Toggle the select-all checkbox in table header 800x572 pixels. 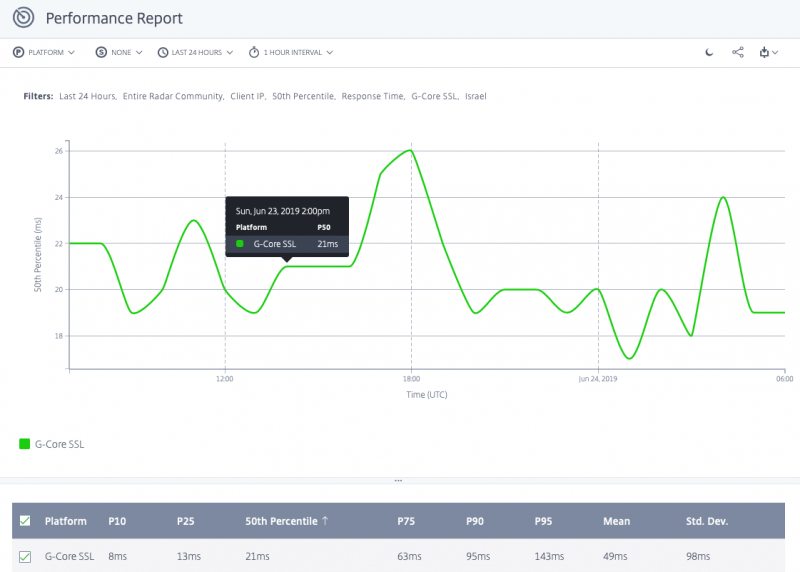(25, 521)
